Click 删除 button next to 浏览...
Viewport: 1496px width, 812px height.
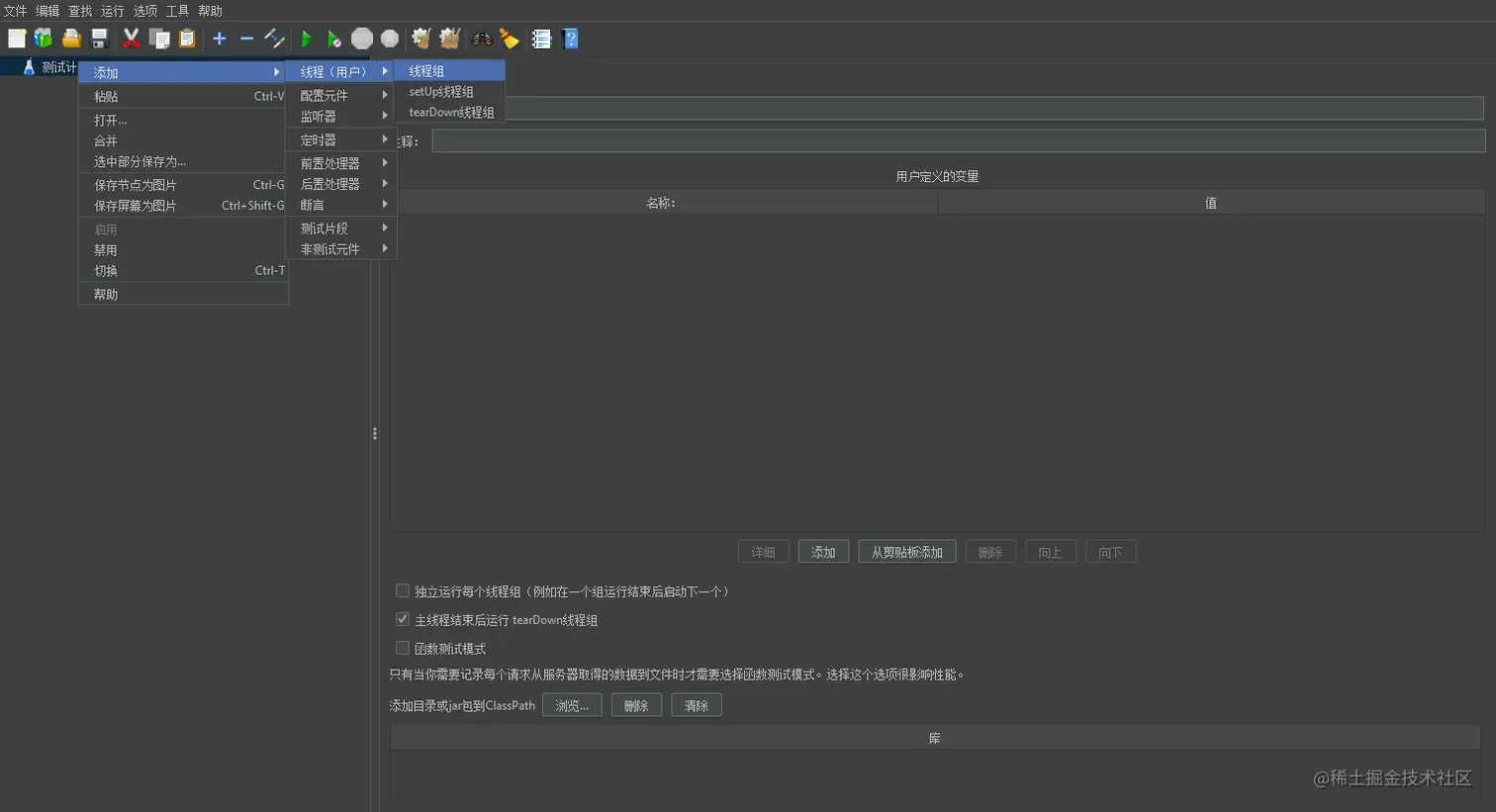click(x=636, y=705)
